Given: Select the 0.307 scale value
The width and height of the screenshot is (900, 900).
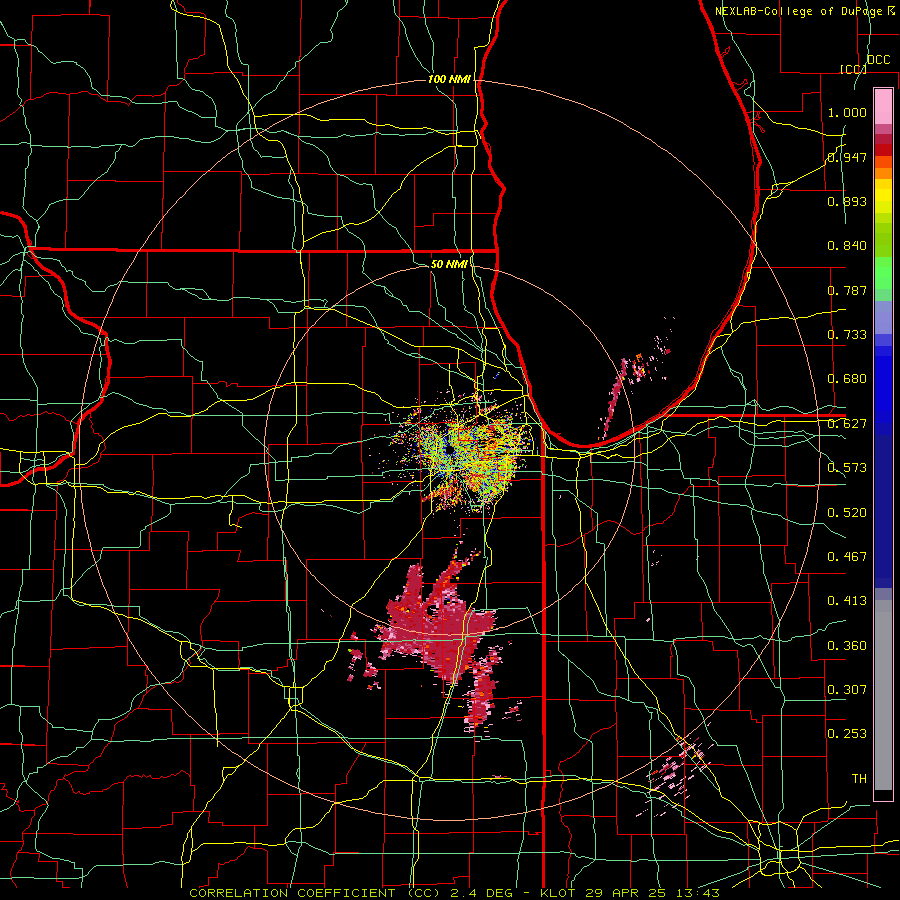Looking at the screenshot, I should coord(847,690).
